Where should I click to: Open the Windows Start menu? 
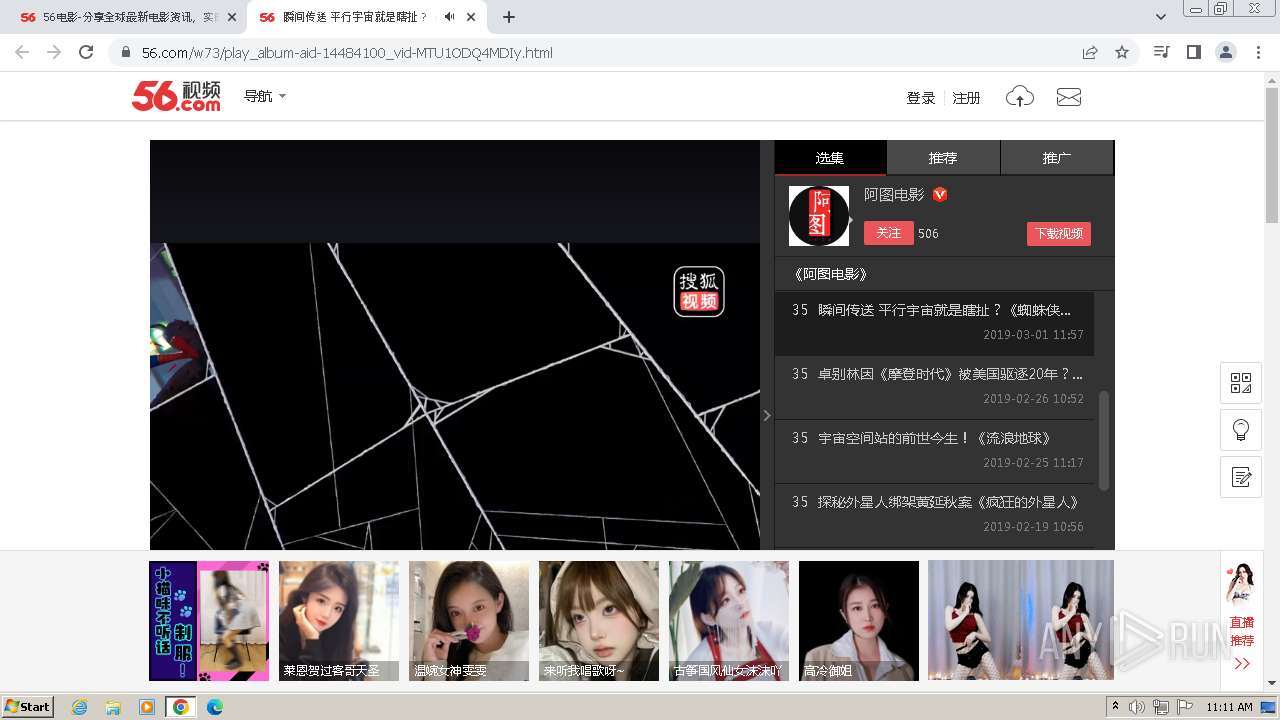(x=27, y=706)
